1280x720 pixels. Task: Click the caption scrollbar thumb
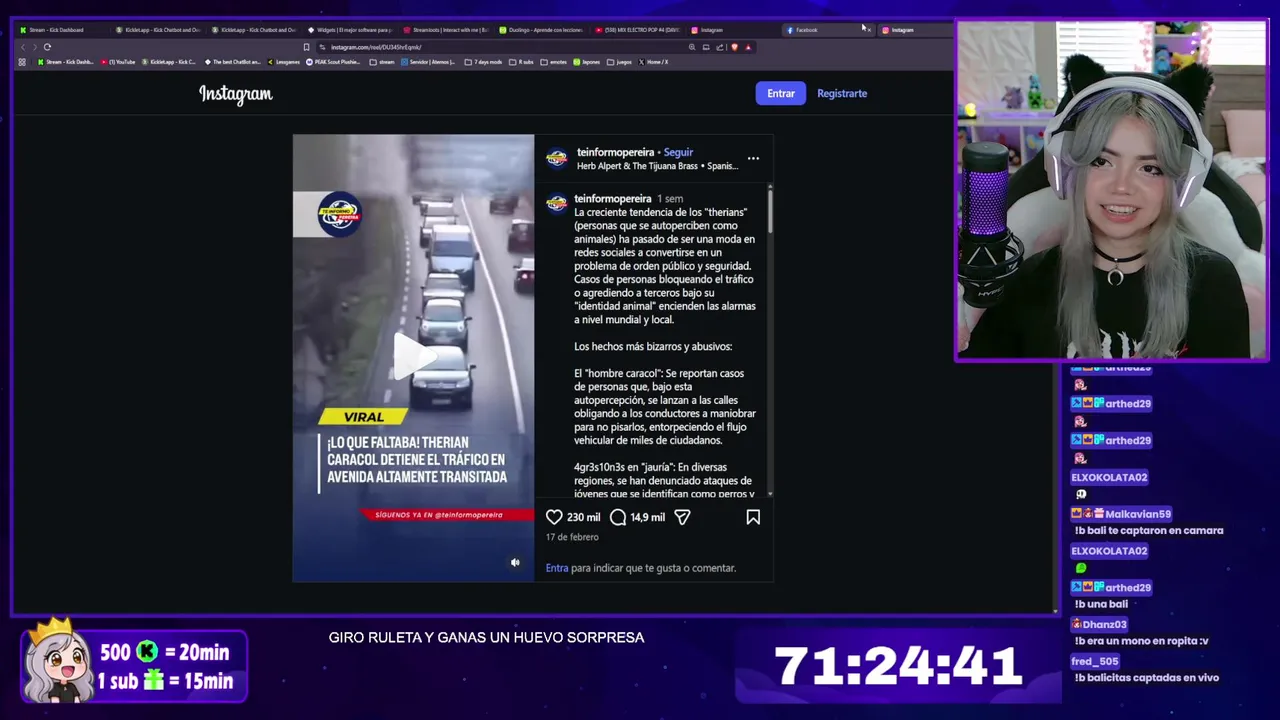pyautogui.click(x=770, y=210)
